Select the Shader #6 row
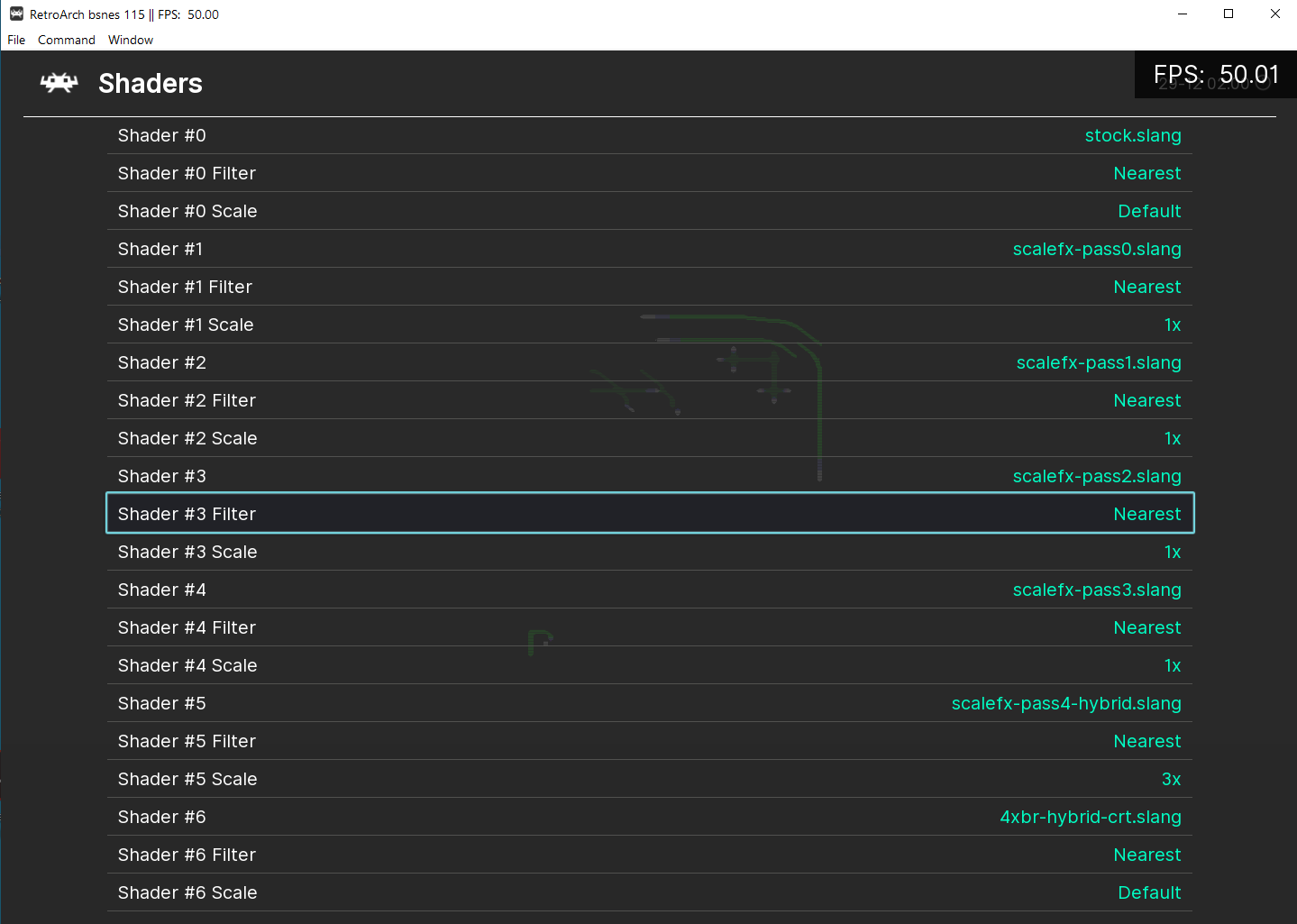The image size is (1297, 924). tap(649, 817)
